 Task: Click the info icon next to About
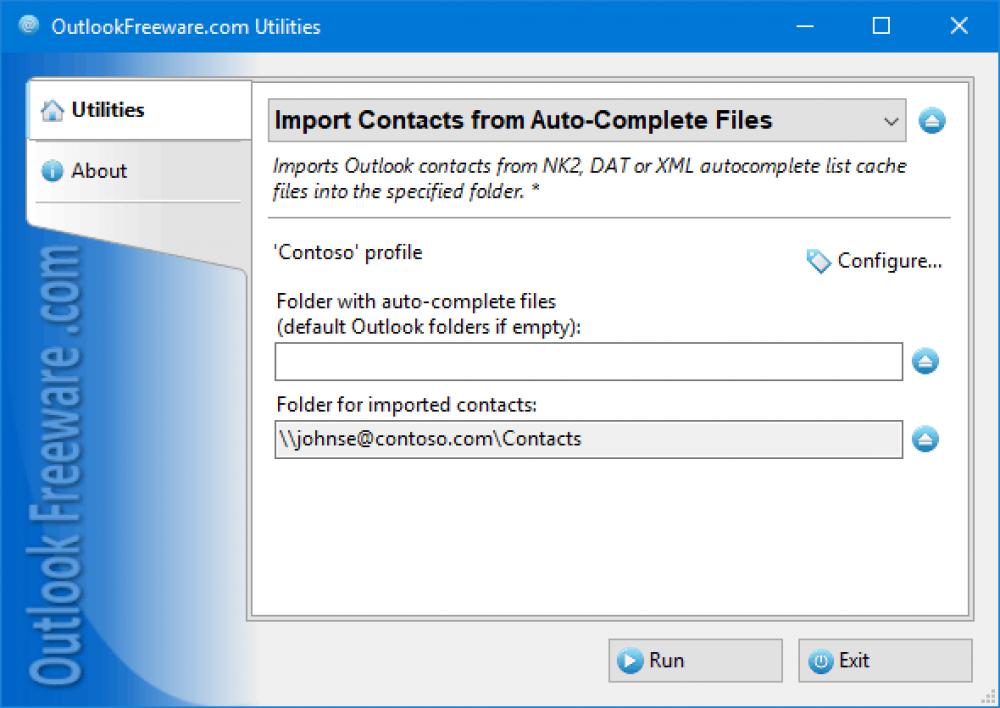pos(51,171)
